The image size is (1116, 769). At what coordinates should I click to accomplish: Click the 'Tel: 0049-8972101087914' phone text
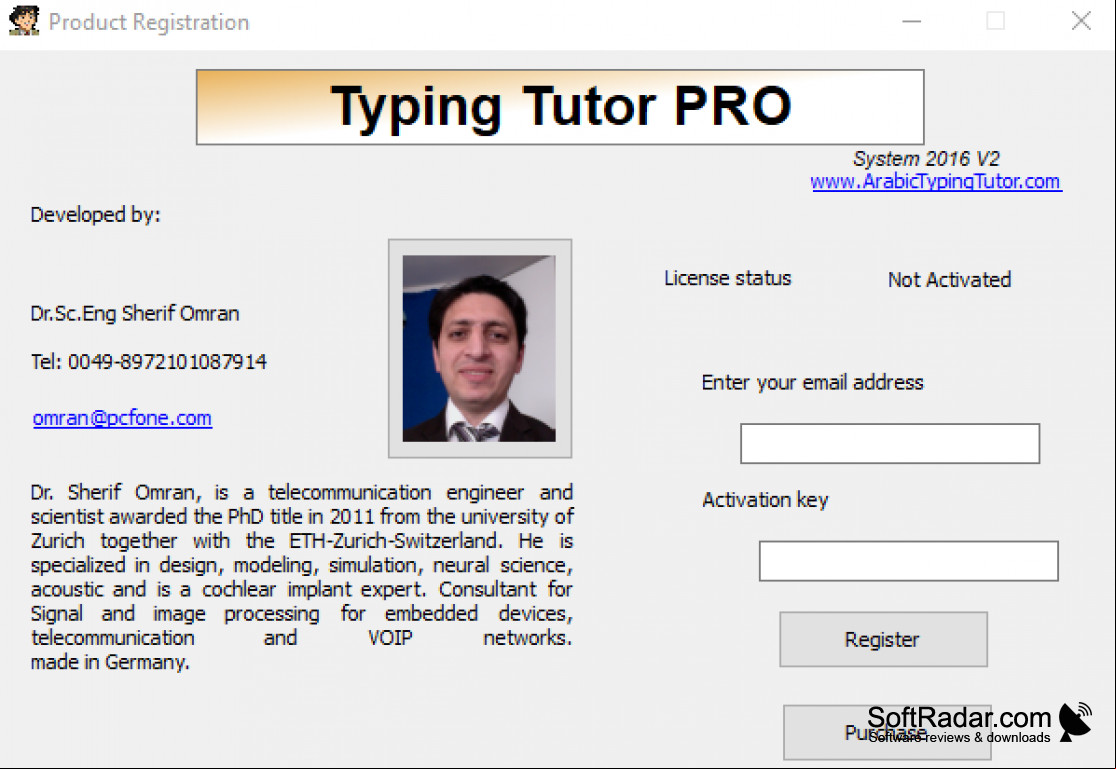click(x=149, y=362)
